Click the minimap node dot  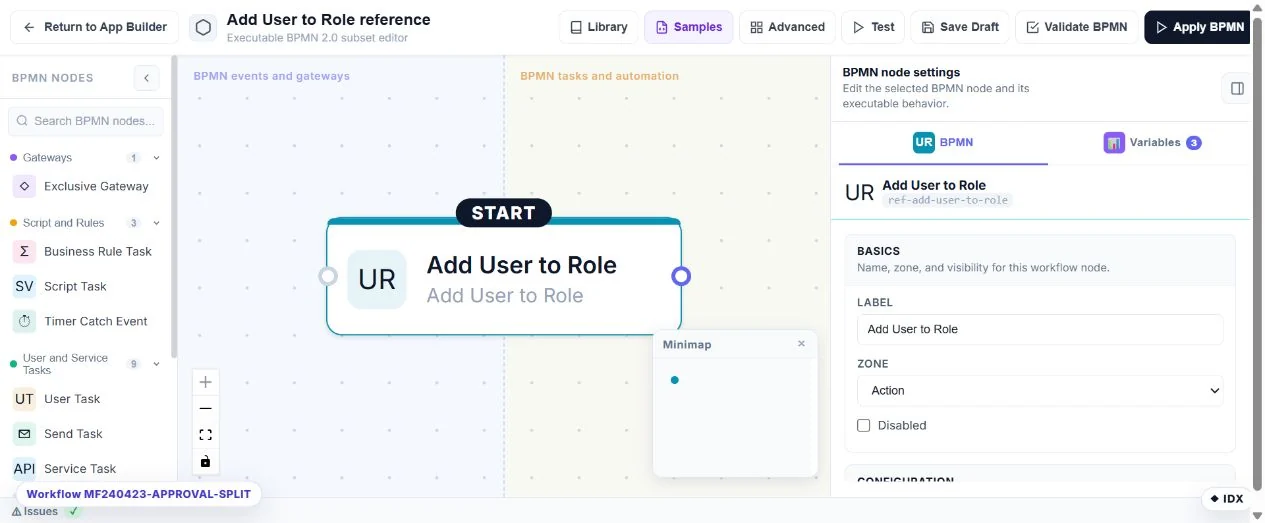pos(675,380)
